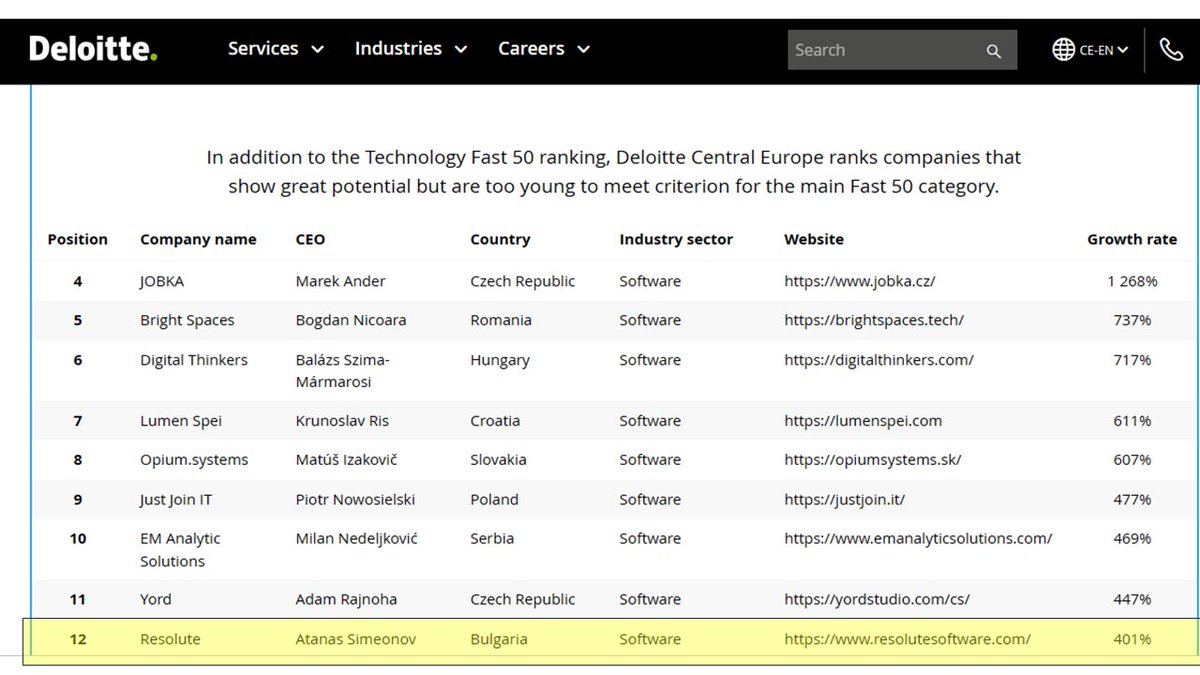Viewport: 1200px width, 675px height.
Task: Select the Just Join IT company name
Action: pyautogui.click(x=176, y=500)
